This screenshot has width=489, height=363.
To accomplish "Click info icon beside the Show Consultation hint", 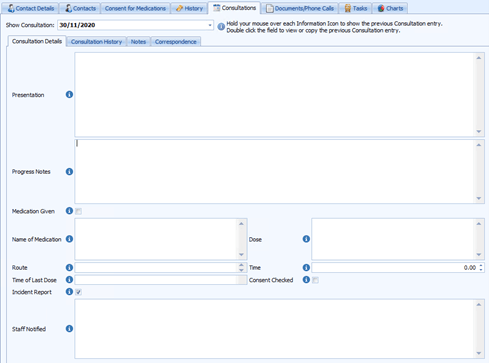I will tap(221, 27).
